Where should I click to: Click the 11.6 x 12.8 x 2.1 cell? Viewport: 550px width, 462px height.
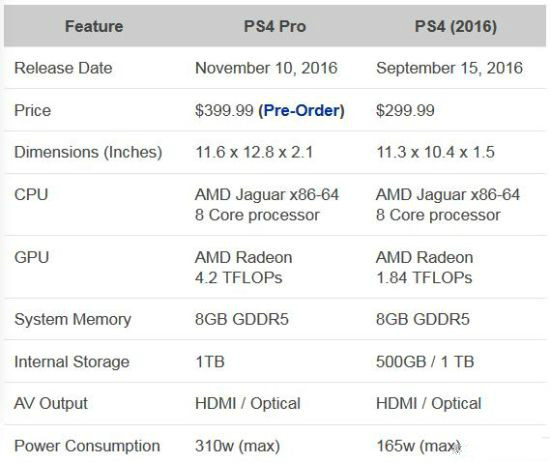(254, 153)
